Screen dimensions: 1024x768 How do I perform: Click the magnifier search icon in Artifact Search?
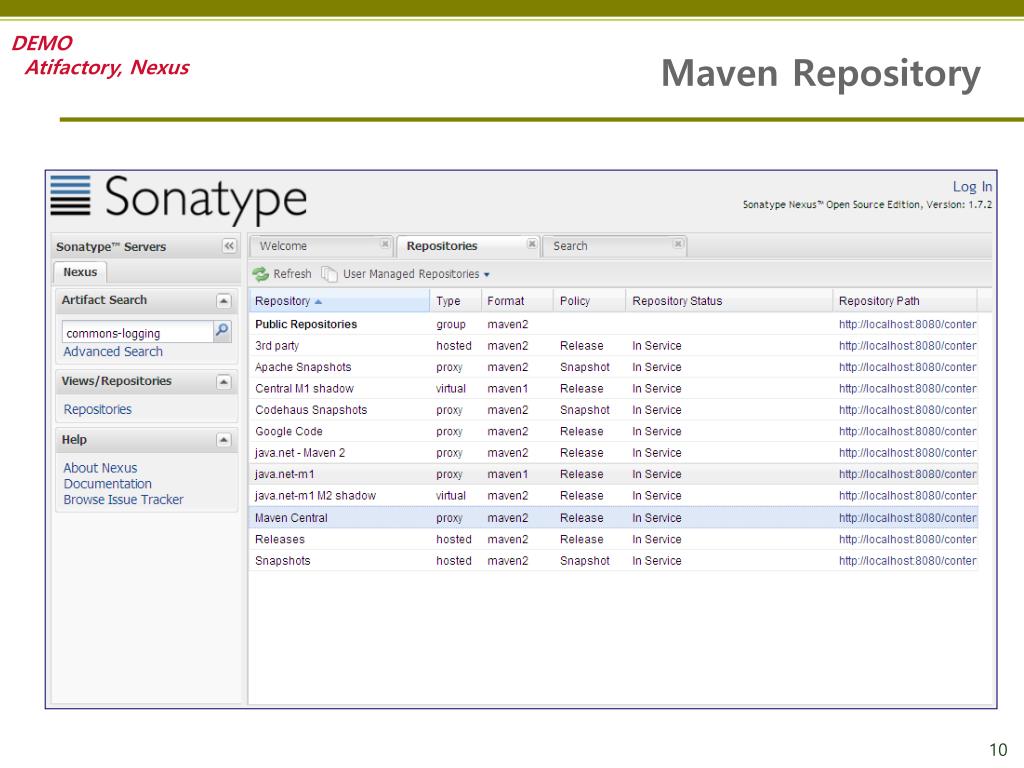tap(222, 331)
